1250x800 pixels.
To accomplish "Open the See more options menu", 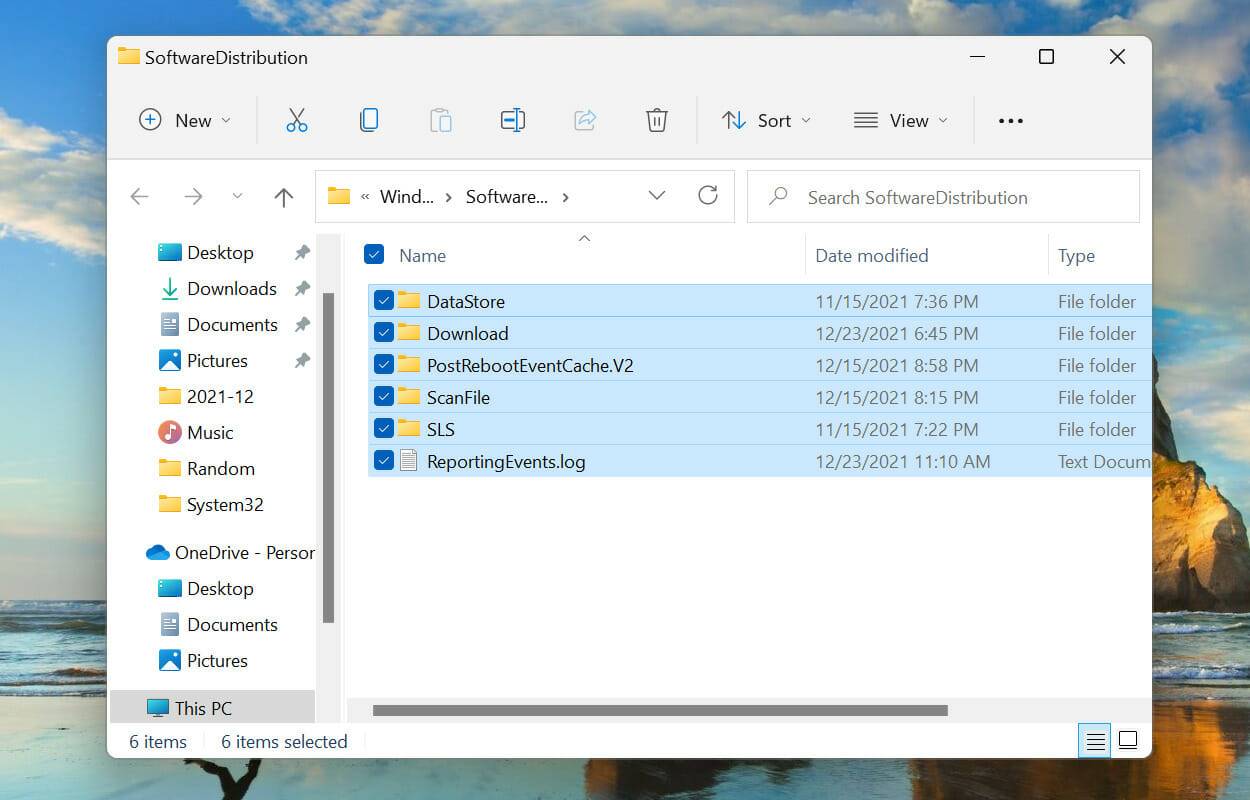I will click(x=1010, y=120).
